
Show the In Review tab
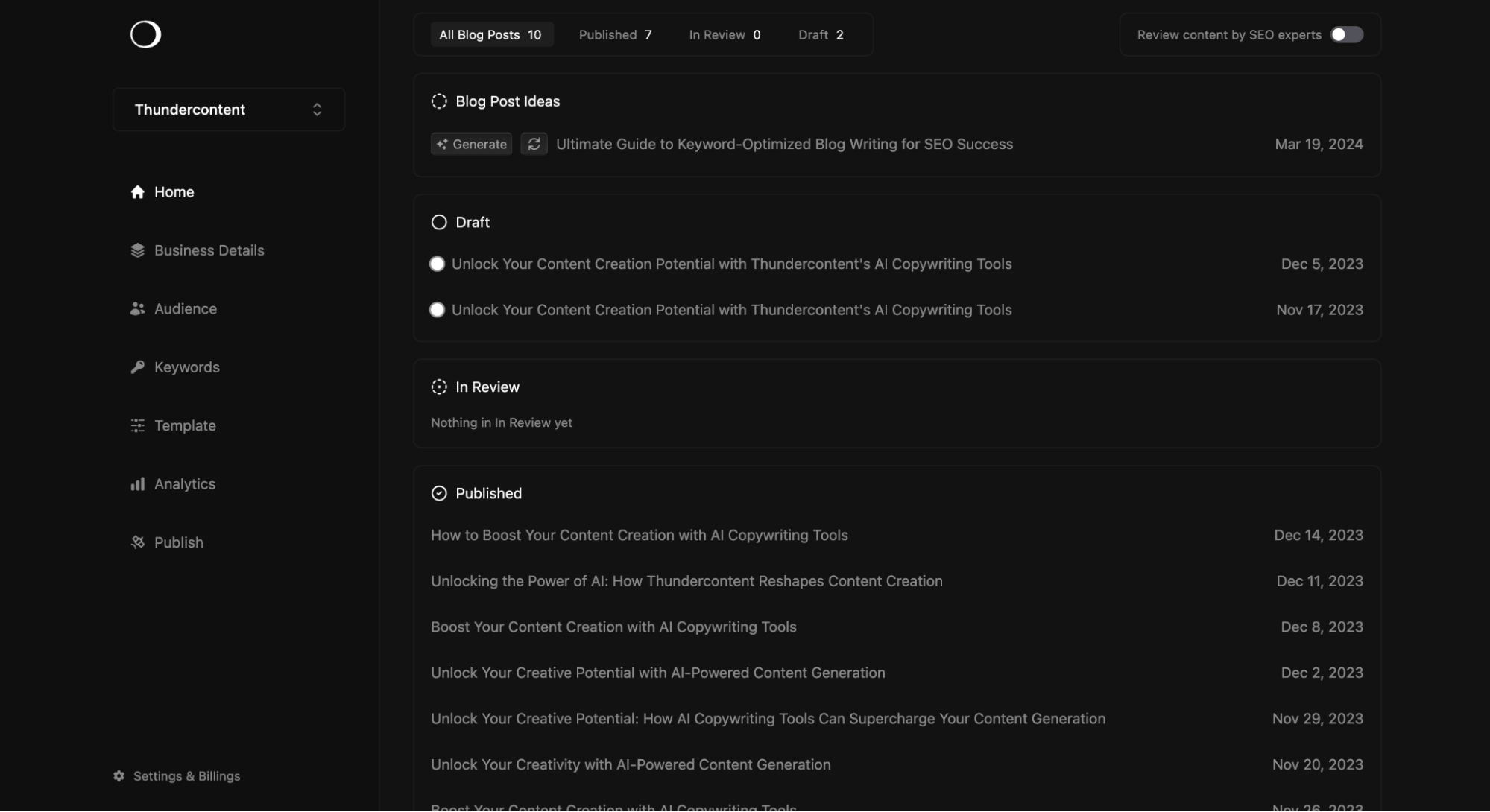(724, 35)
